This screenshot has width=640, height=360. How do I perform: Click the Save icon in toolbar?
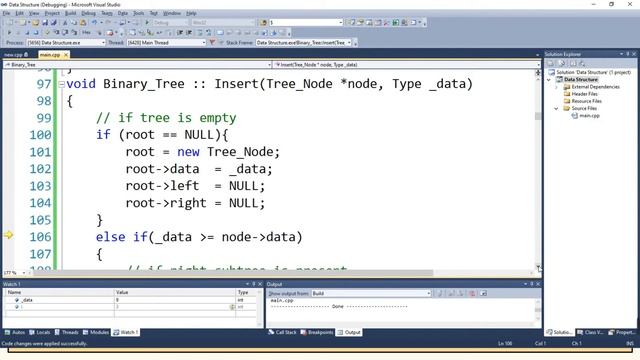click(44, 22)
